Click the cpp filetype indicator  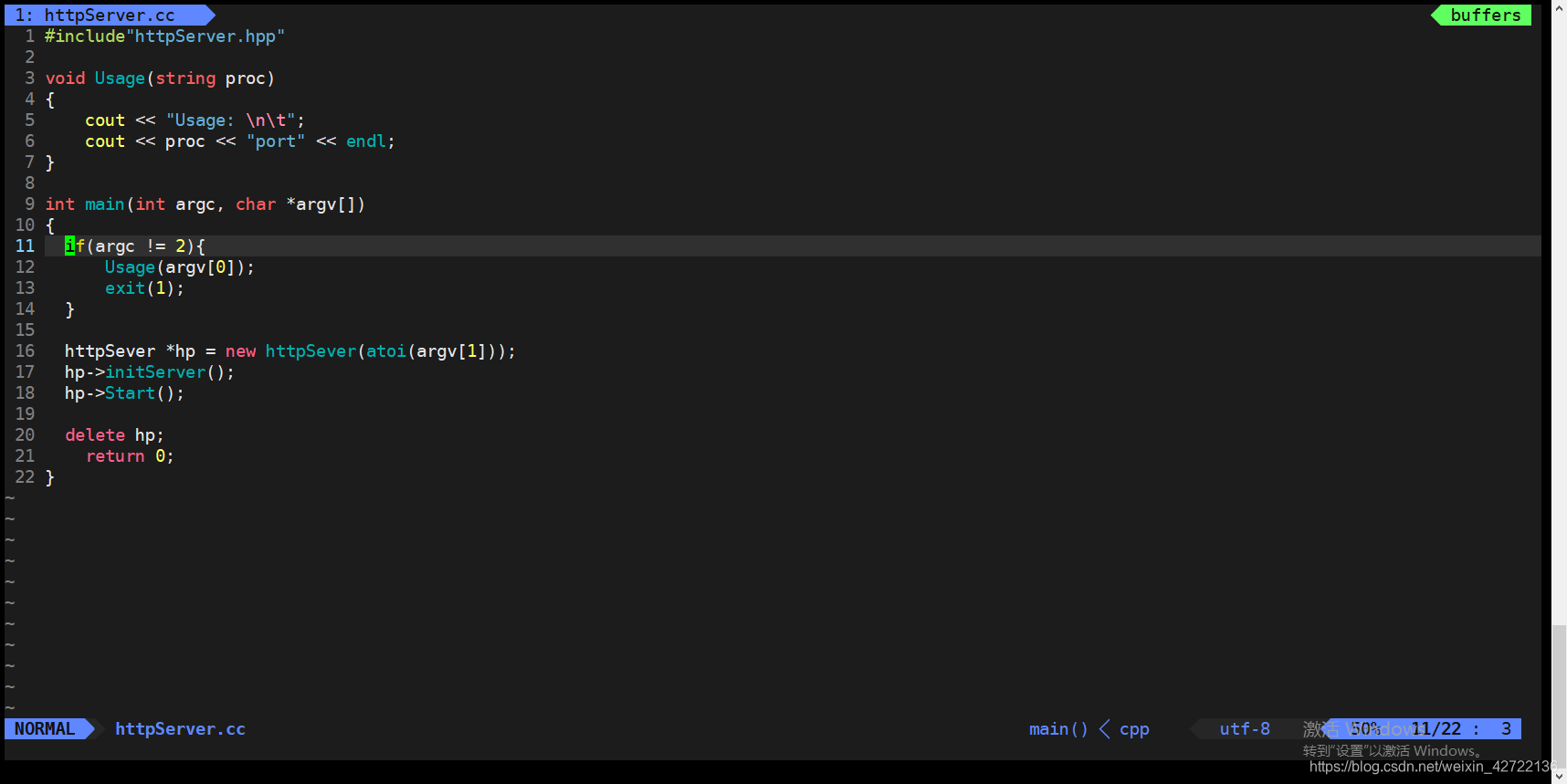click(1134, 728)
